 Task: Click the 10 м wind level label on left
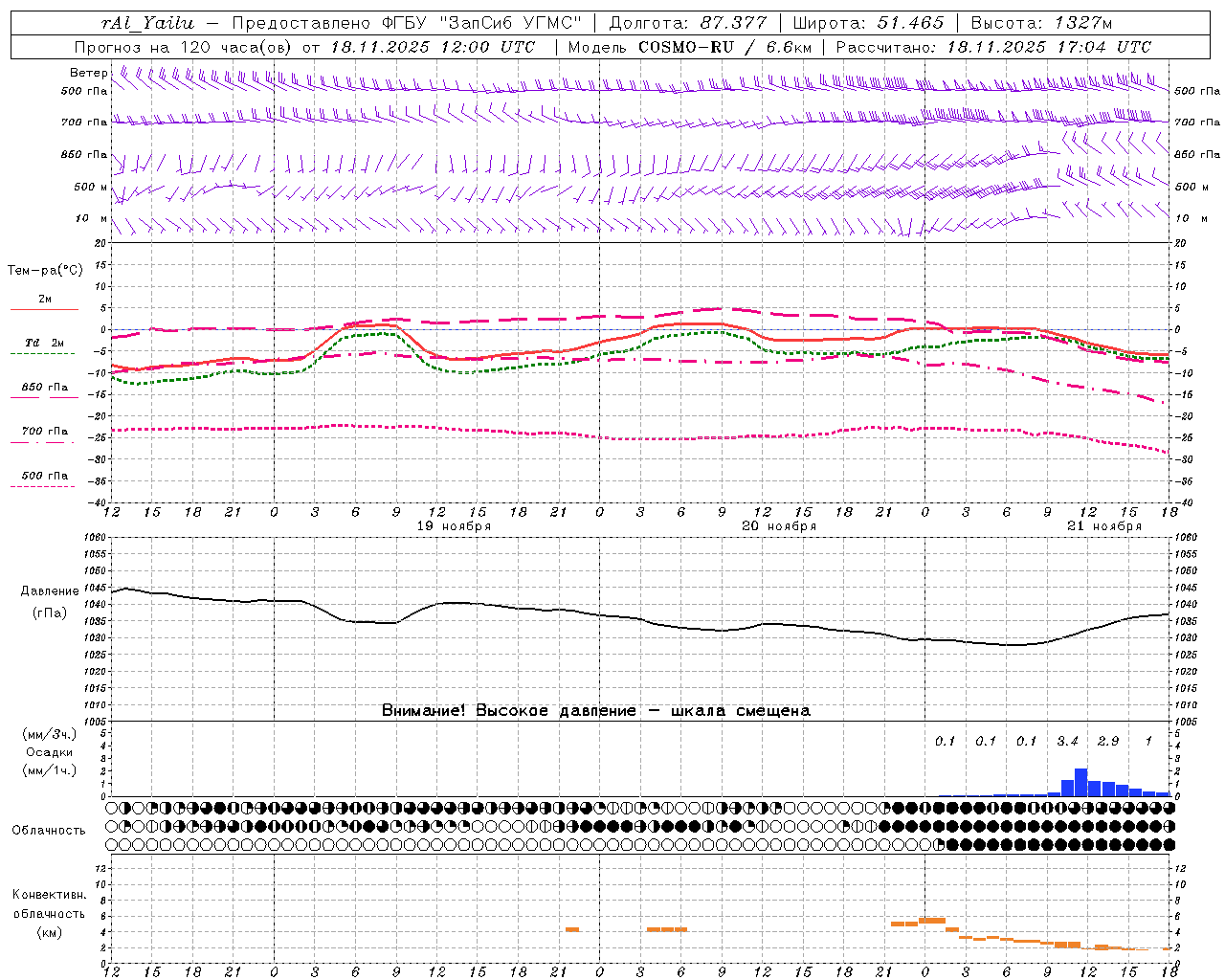pyautogui.click(x=92, y=218)
